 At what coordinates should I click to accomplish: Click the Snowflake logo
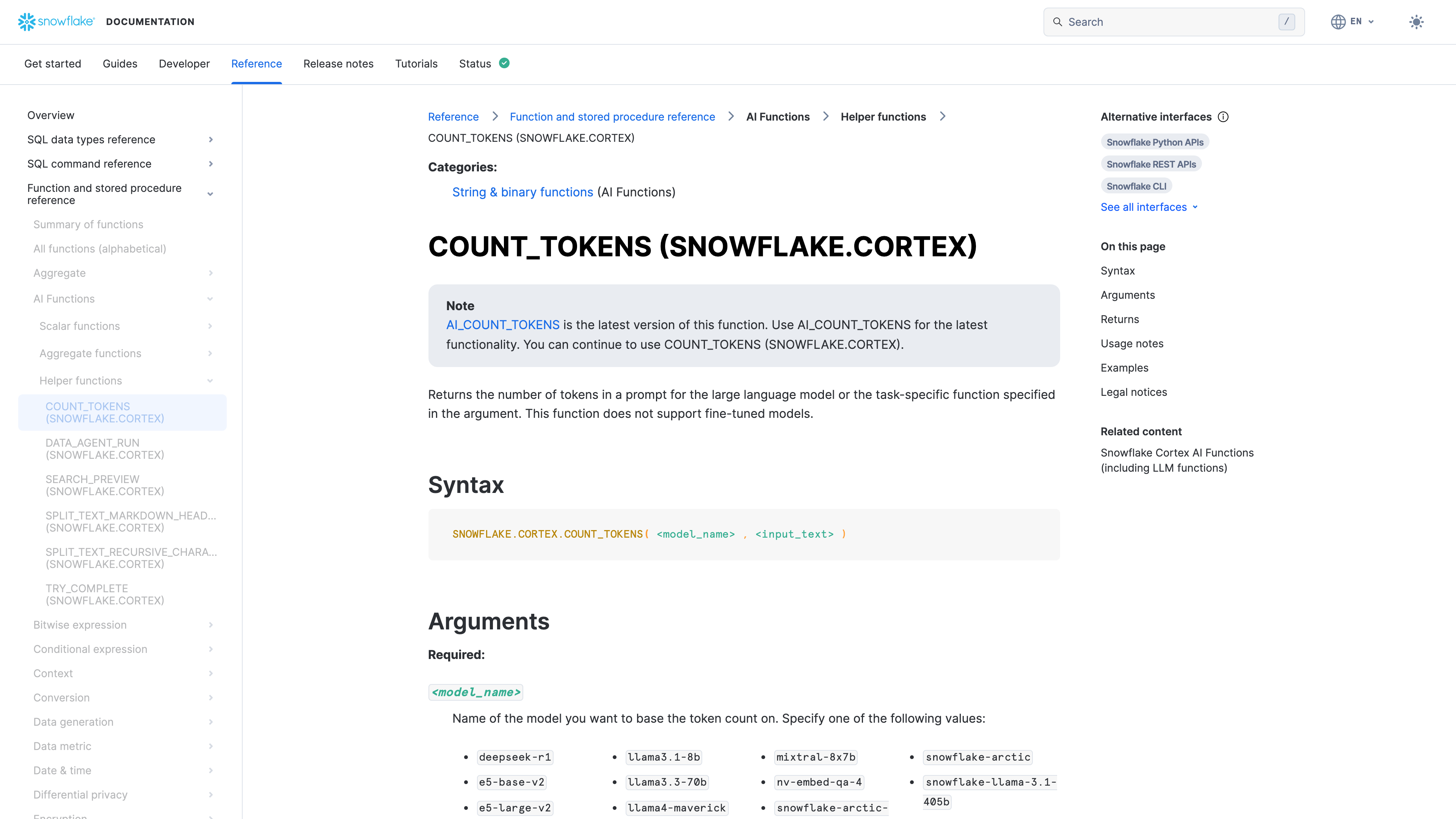56,22
